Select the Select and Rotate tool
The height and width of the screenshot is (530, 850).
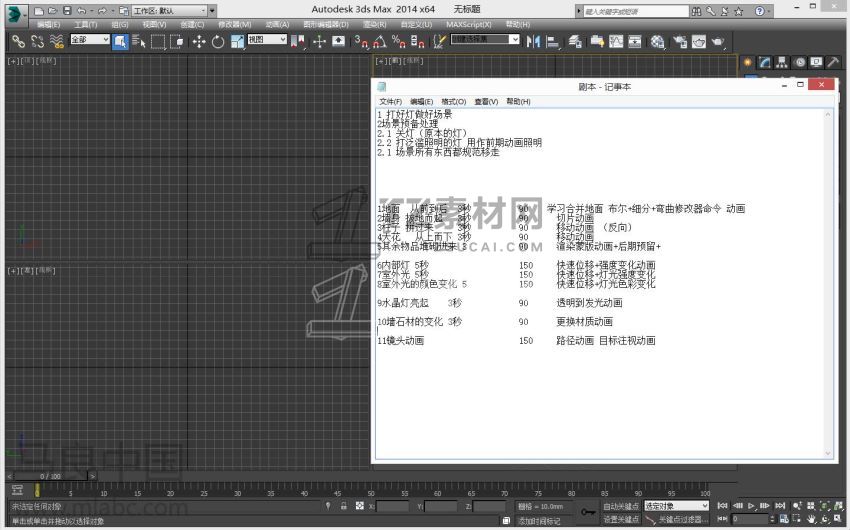pos(218,41)
